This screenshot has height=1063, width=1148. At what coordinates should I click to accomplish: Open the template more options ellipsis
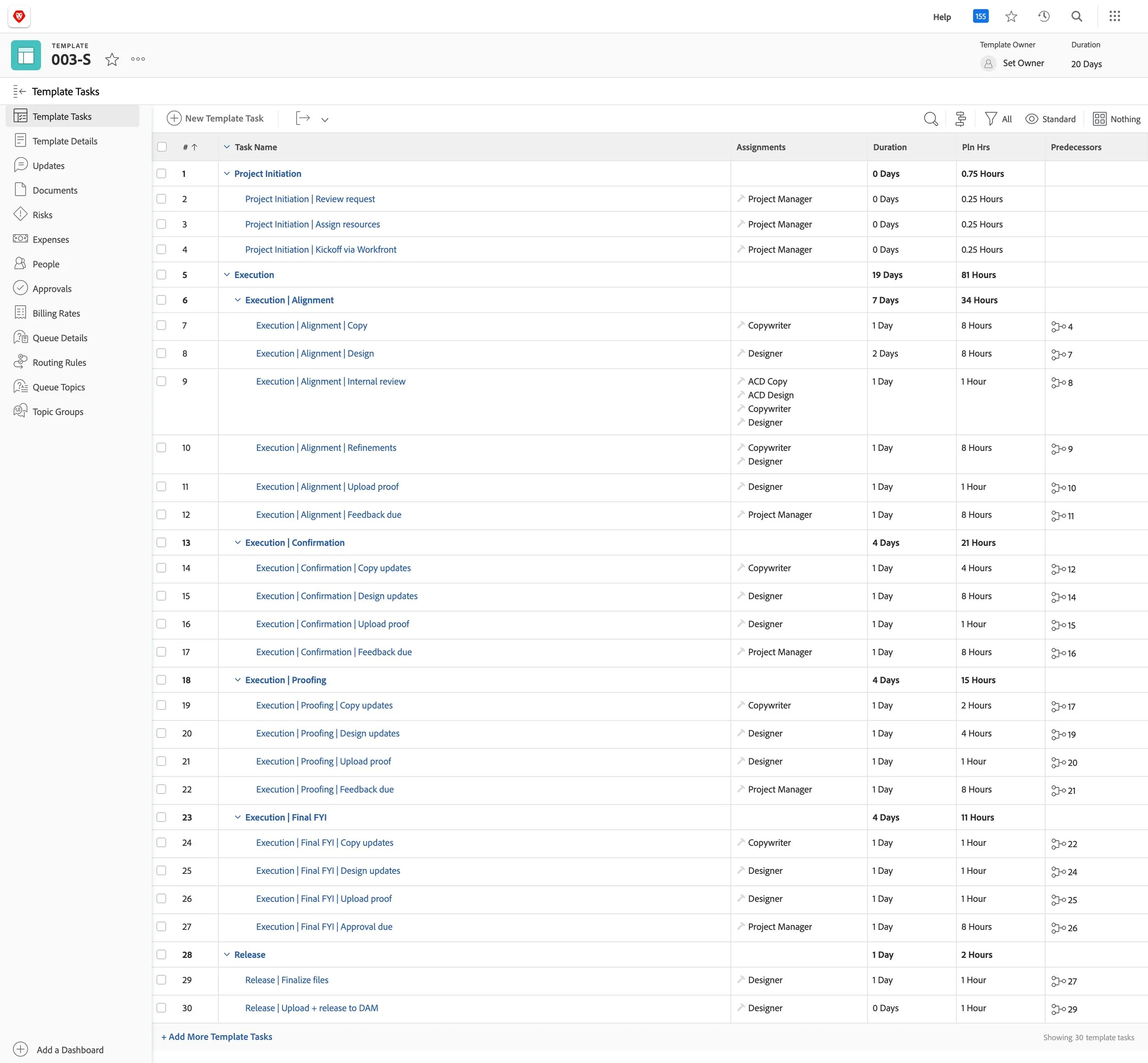[x=138, y=59]
